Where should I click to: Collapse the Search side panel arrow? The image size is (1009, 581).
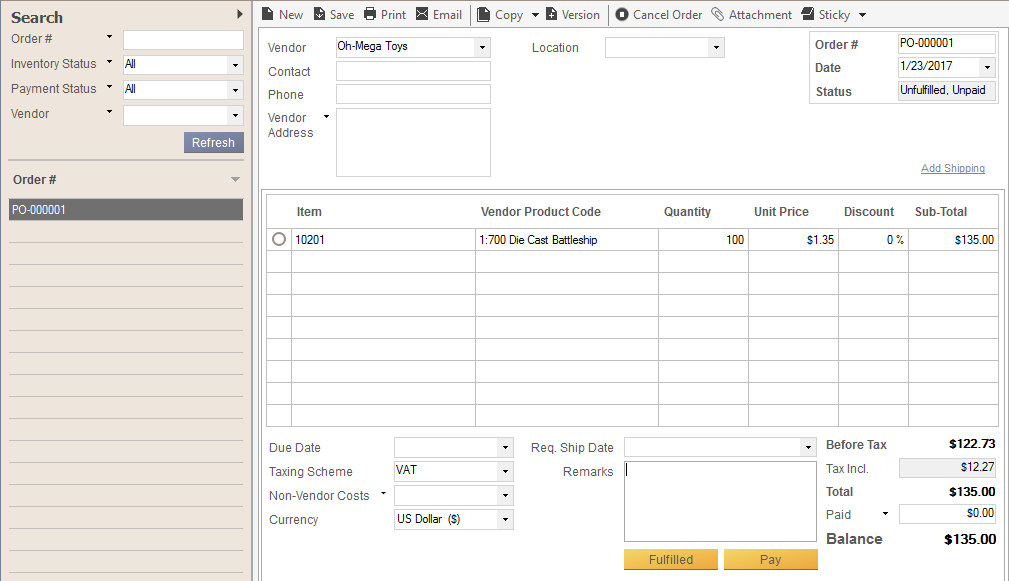[239, 14]
